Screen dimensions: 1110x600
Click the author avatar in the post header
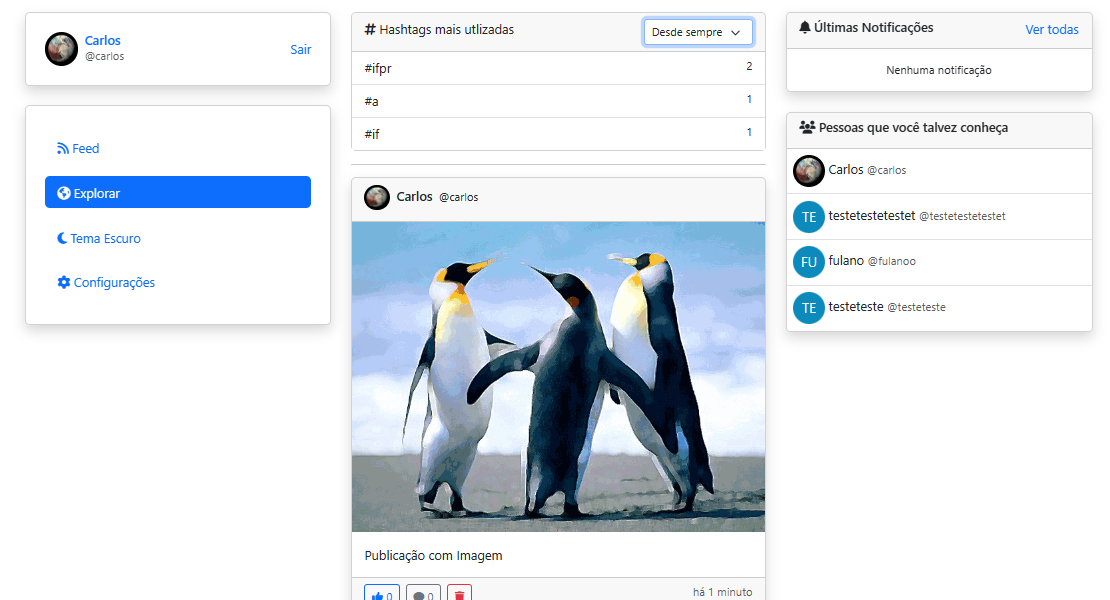click(376, 197)
